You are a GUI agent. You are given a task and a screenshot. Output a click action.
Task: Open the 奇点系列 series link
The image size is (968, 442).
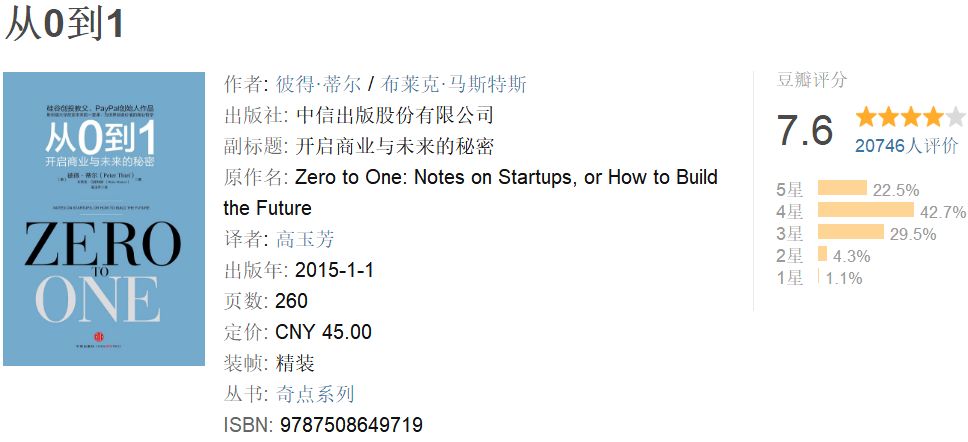(315, 394)
